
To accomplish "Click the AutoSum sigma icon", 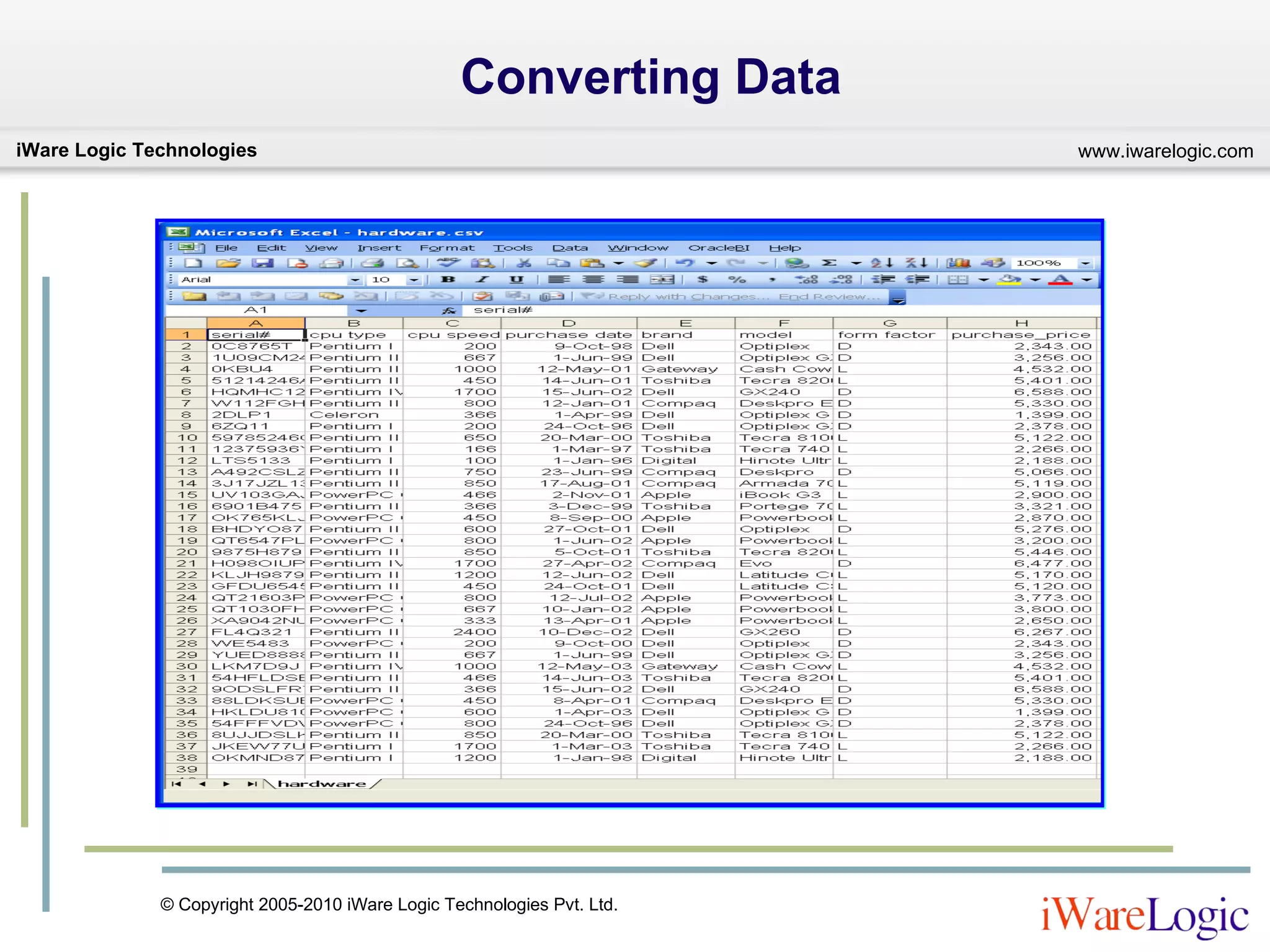I will pyautogui.click(x=829, y=263).
